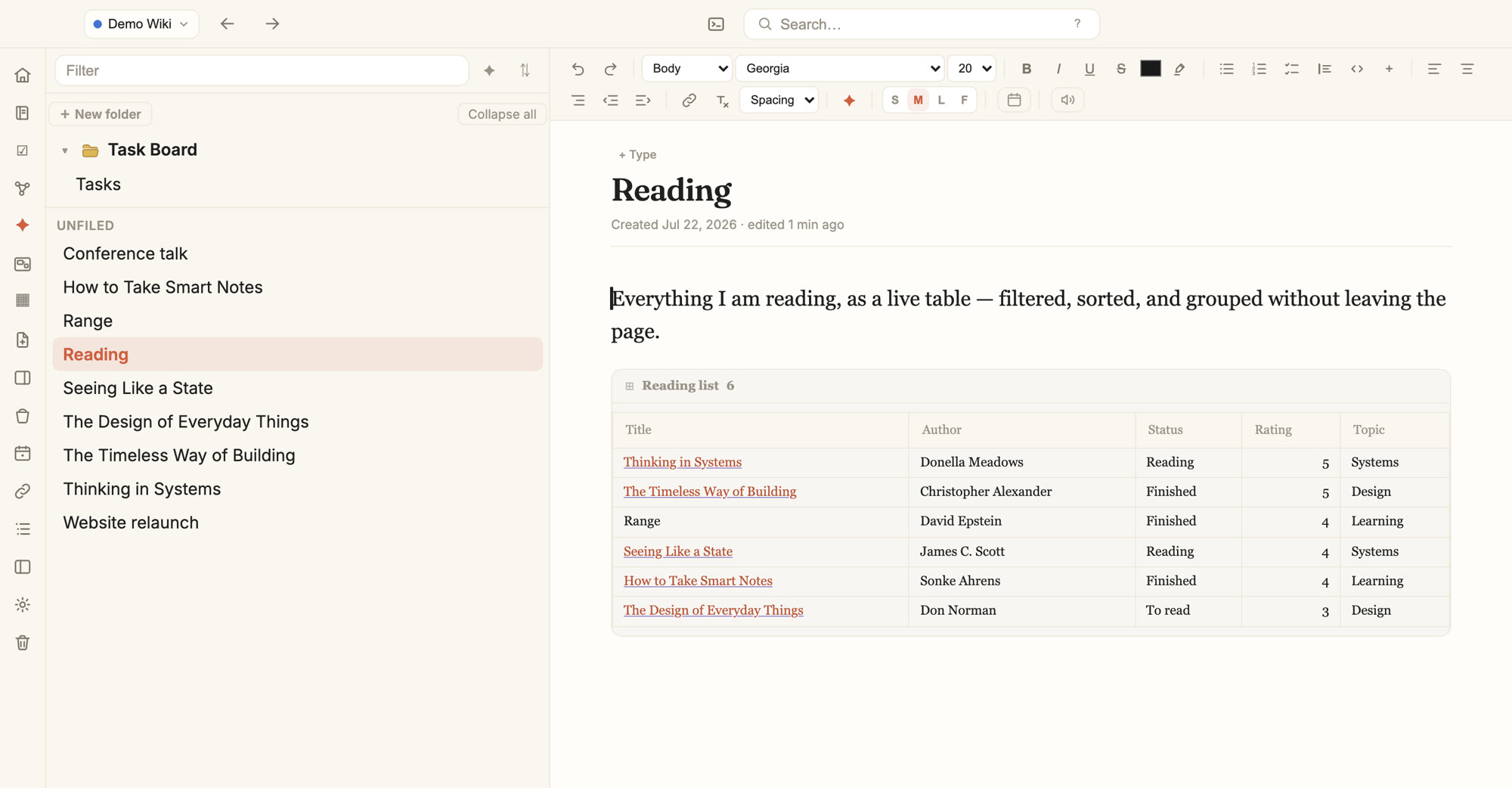Screen dimensions: 1512x788
Task: Toggle bold formatting
Action: click(1026, 69)
